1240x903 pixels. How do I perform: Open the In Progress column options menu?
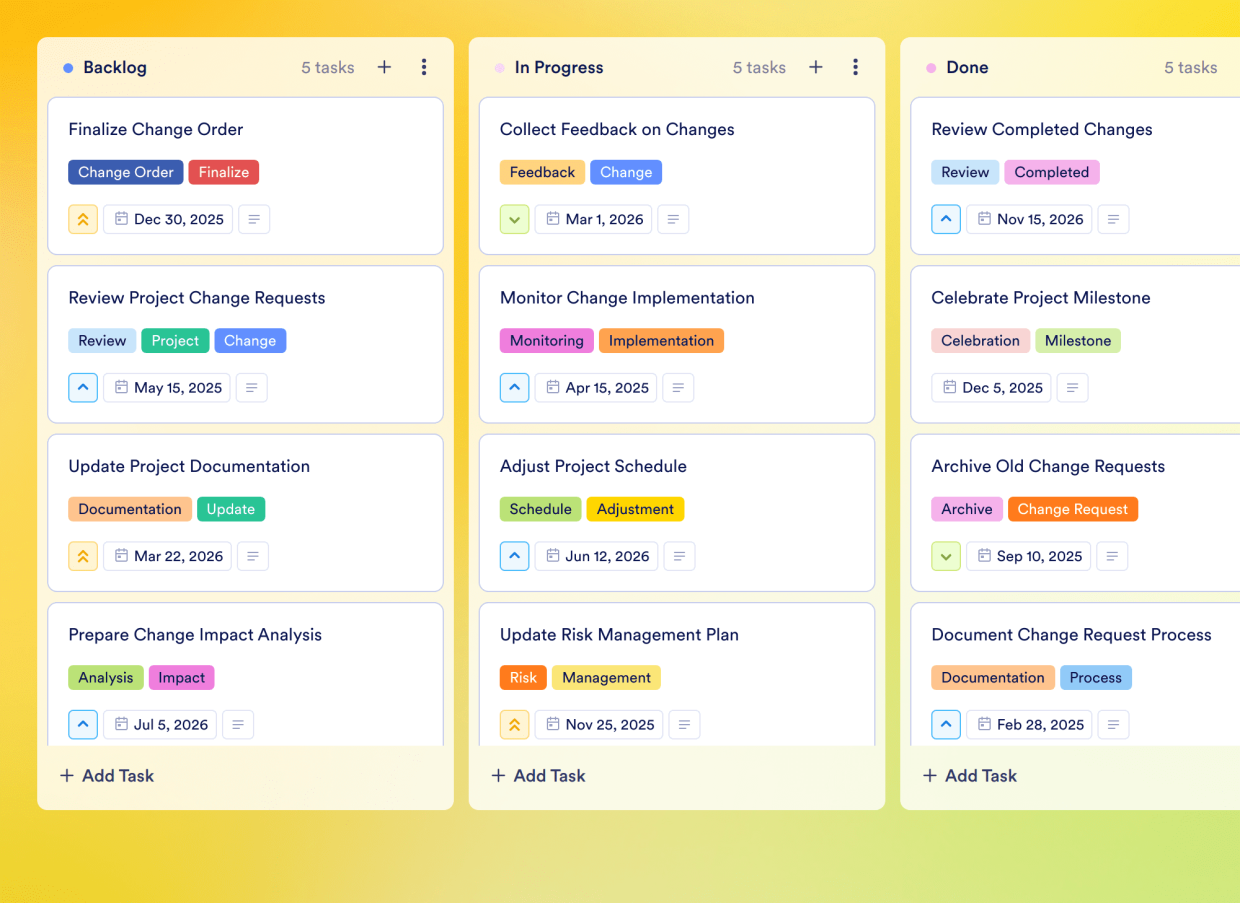[x=856, y=67]
